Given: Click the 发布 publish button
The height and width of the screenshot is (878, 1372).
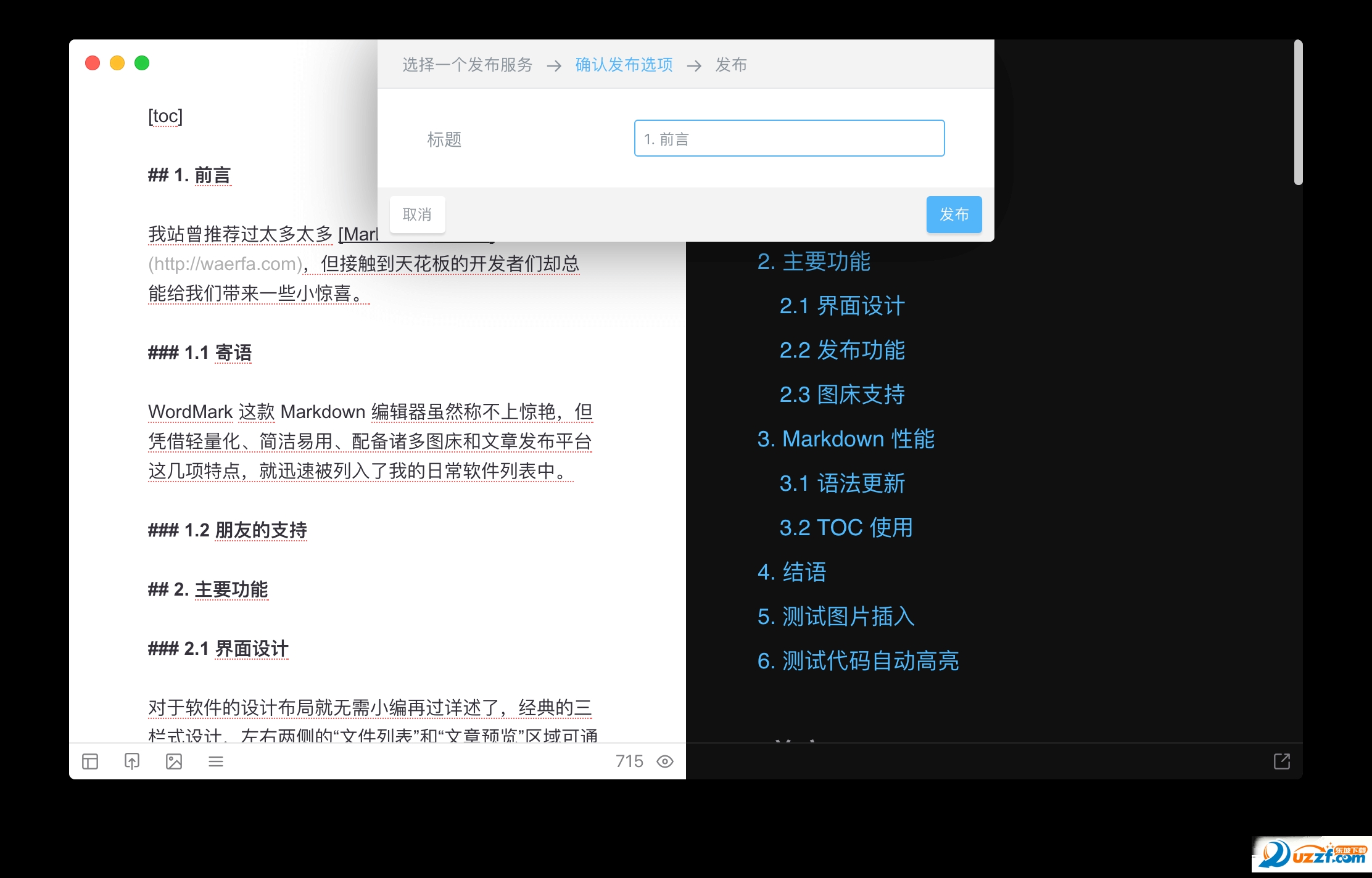Looking at the screenshot, I should [954, 215].
